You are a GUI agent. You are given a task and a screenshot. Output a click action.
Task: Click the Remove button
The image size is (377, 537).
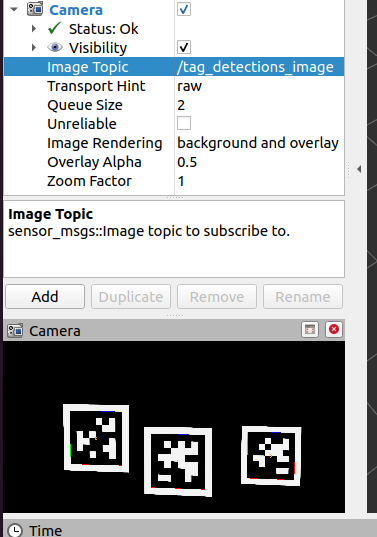coord(217,297)
